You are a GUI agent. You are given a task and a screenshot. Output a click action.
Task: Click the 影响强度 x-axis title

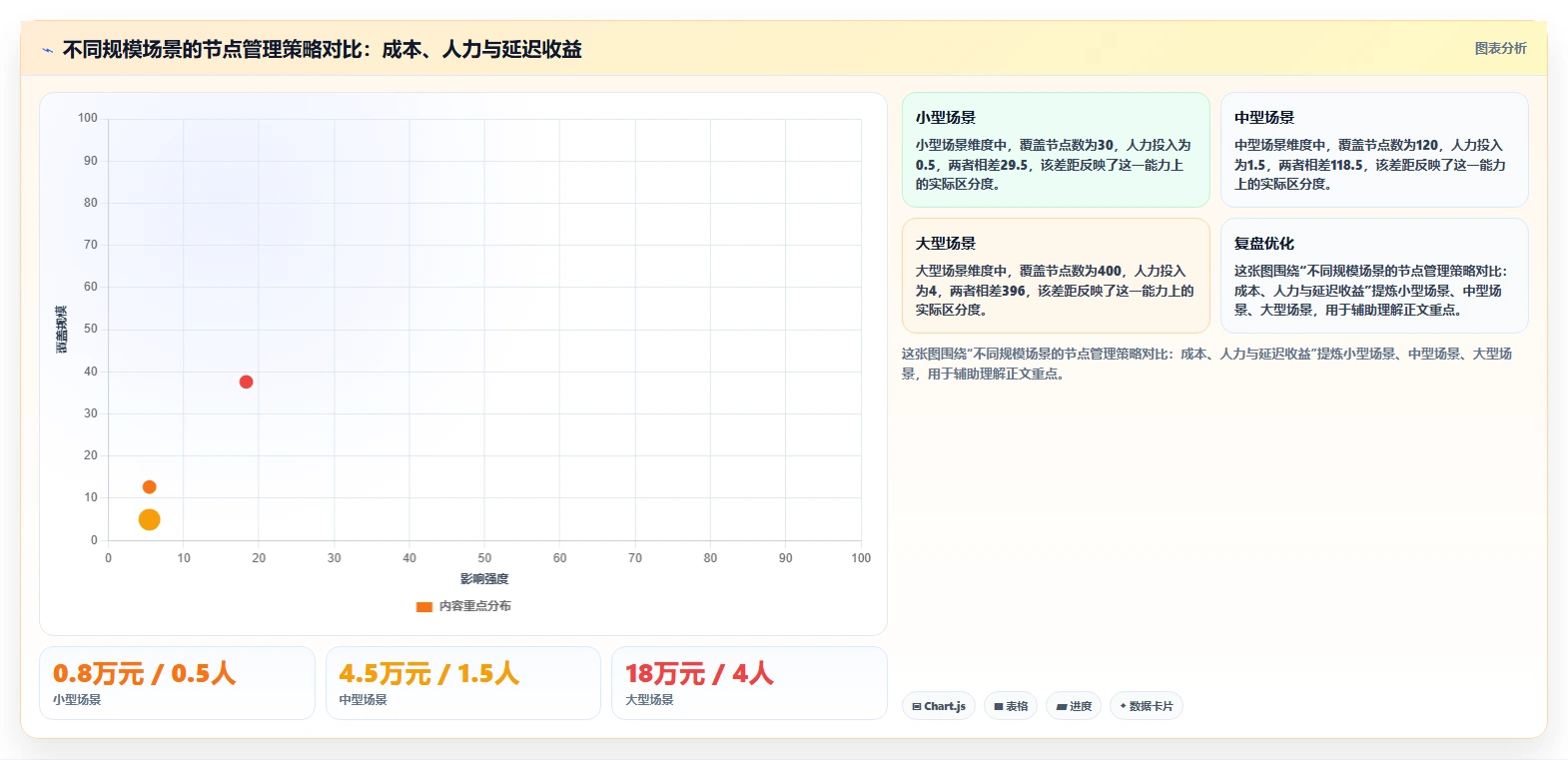pos(484,579)
